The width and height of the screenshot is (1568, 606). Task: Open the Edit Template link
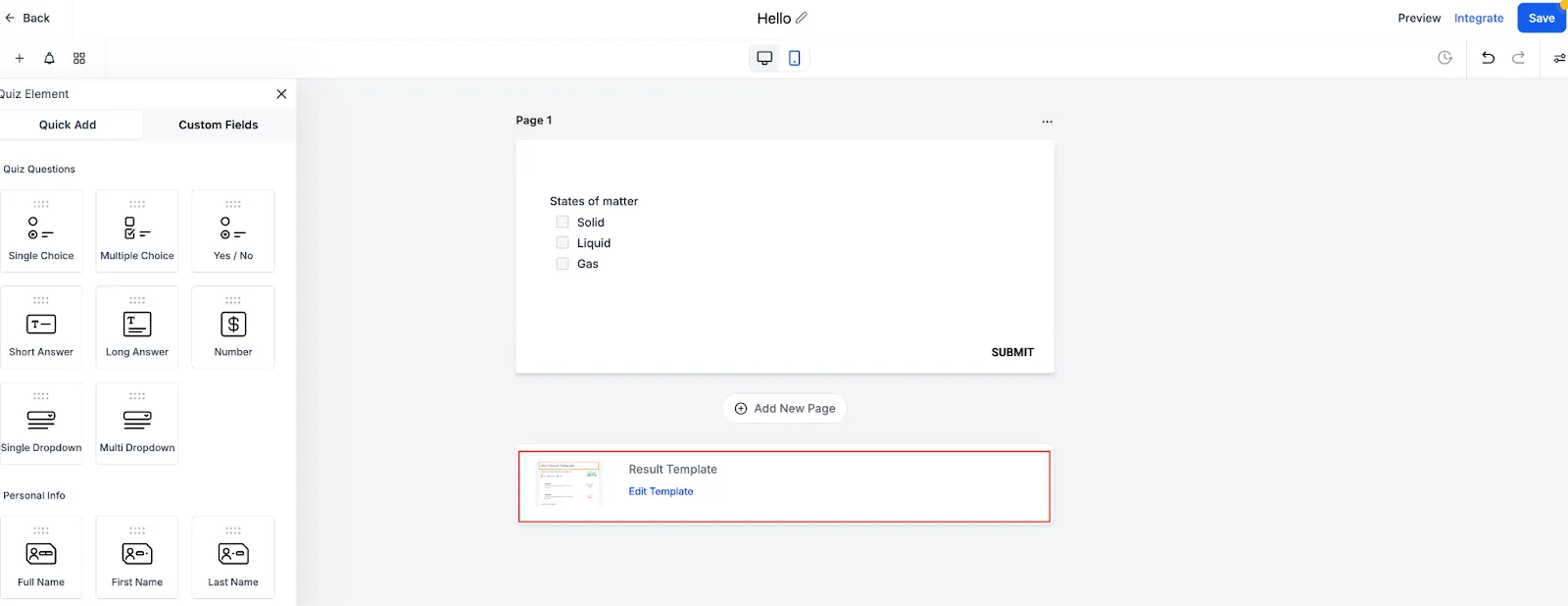661,491
